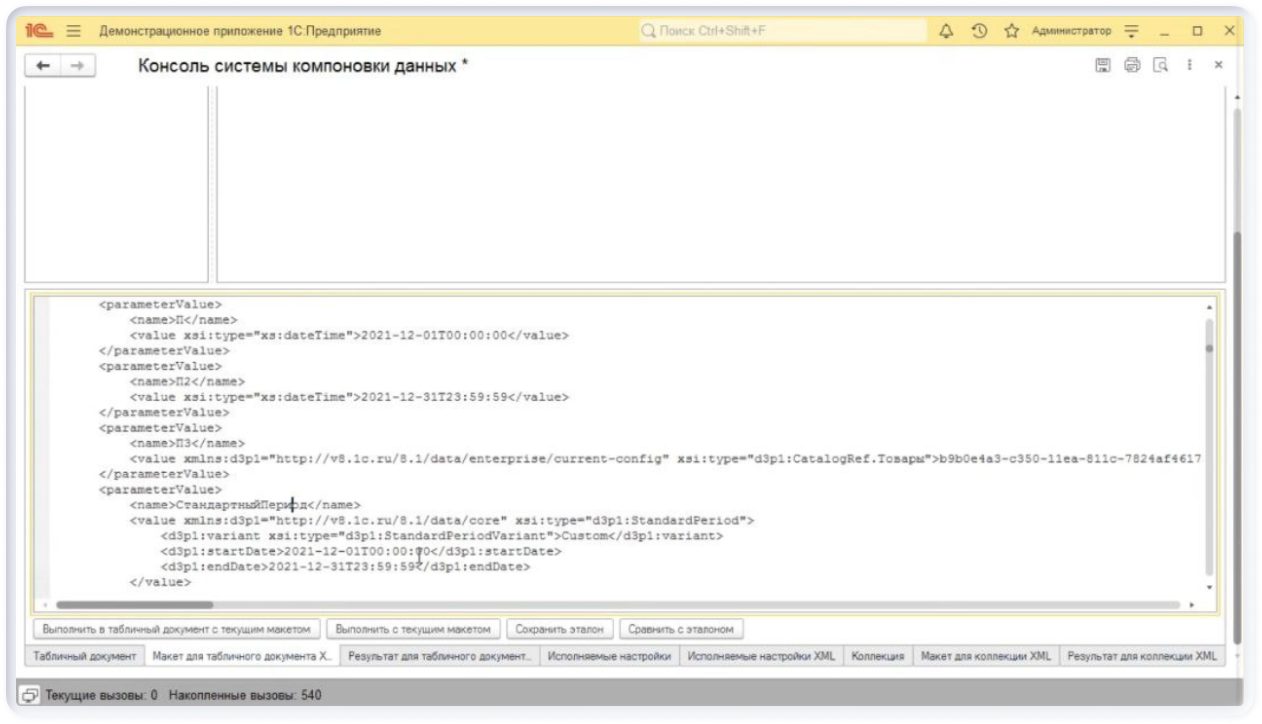Open the history clock icon
The image size is (1262, 724).
click(x=979, y=31)
